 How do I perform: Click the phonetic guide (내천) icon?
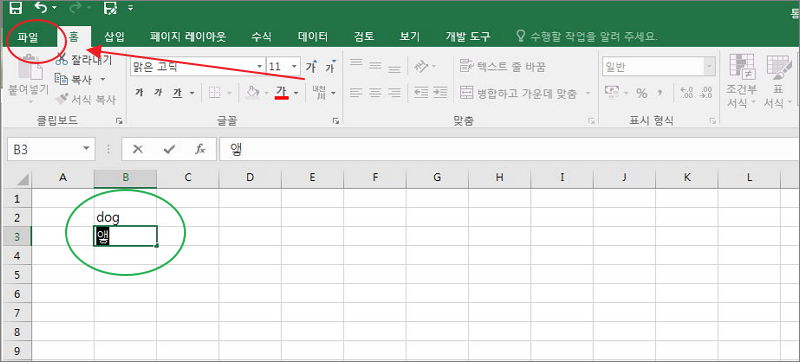(318, 93)
